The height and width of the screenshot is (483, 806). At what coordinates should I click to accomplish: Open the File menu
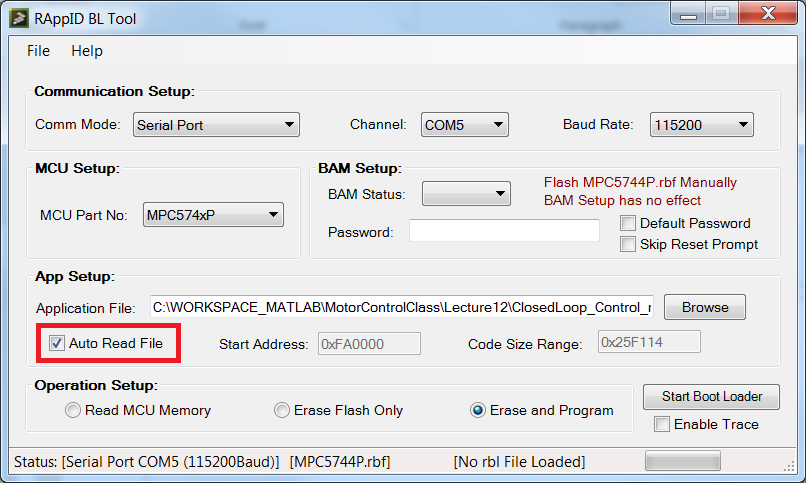coord(39,51)
